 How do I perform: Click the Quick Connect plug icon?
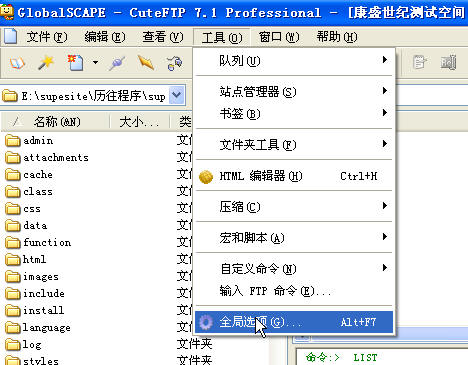tap(117, 63)
